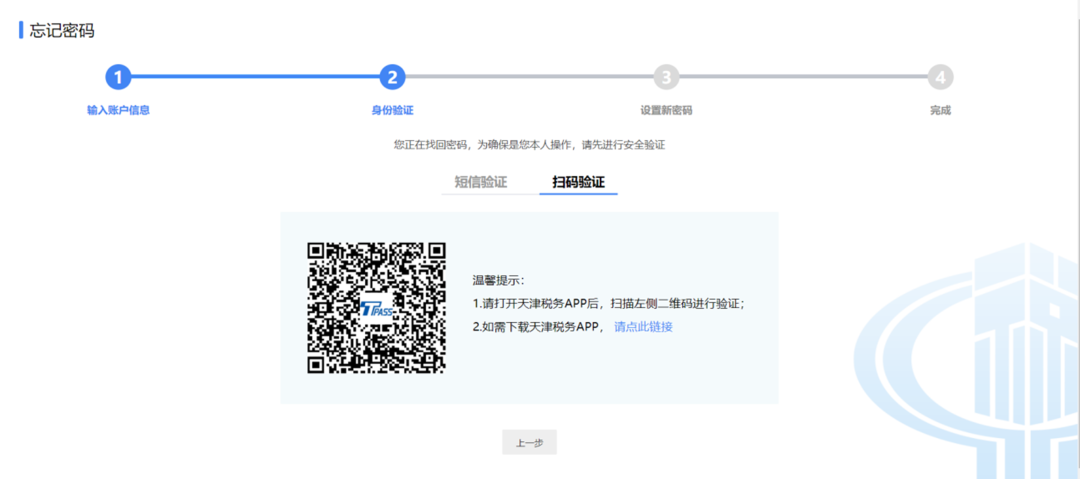1080x479 pixels.
Task: Click step 3 circle for 设置新密码
Action: 666,78
